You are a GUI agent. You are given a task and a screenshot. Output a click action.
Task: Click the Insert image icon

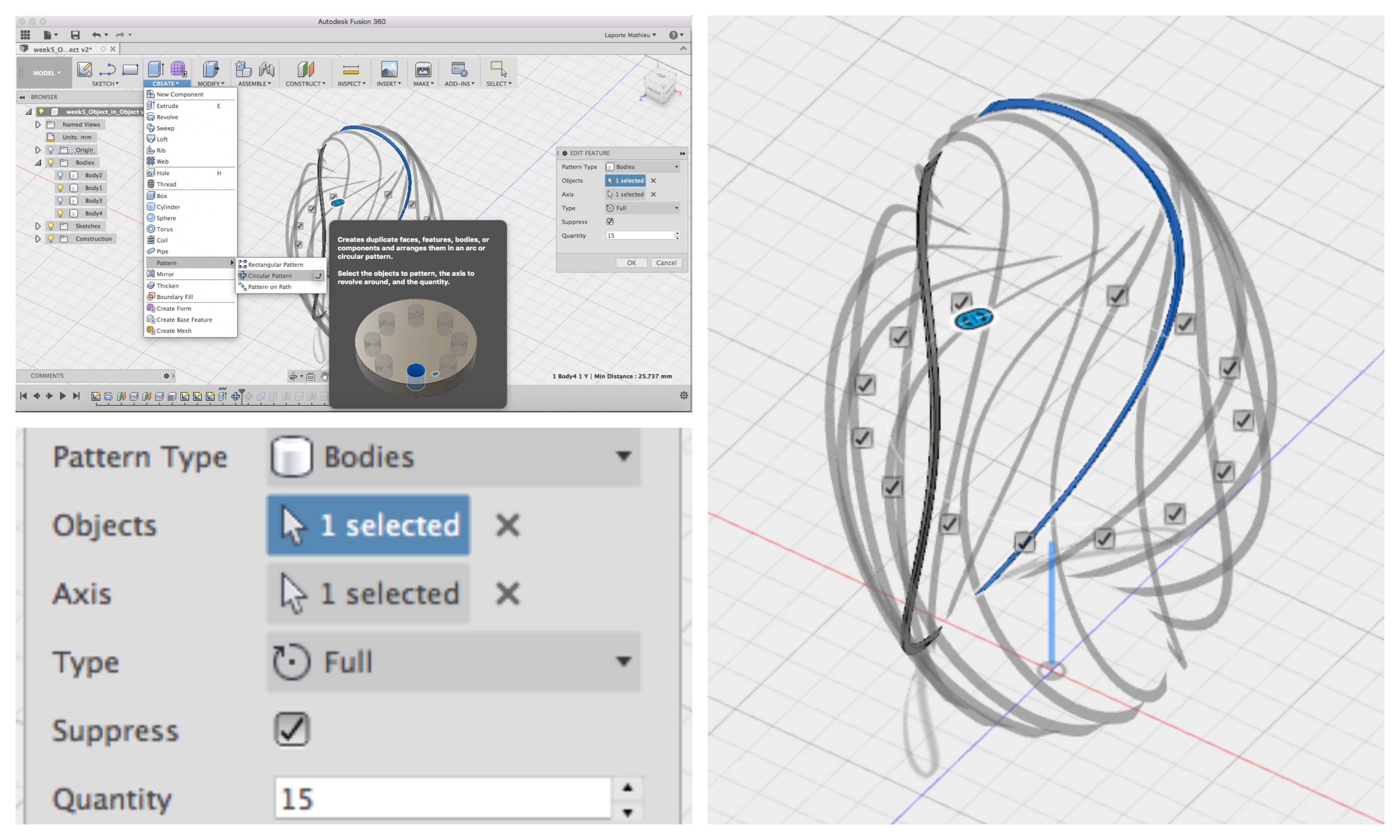(389, 69)
